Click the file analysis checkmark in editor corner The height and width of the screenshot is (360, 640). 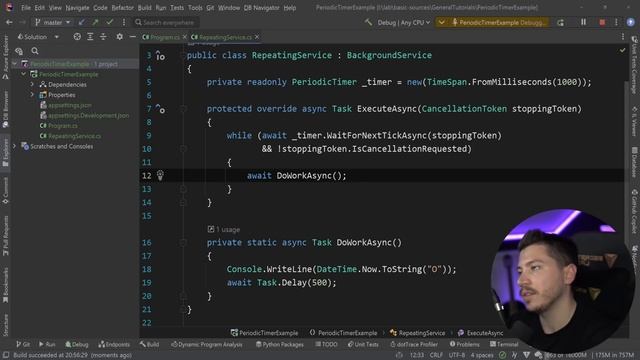pyautogui.click(x=622, y=50)
